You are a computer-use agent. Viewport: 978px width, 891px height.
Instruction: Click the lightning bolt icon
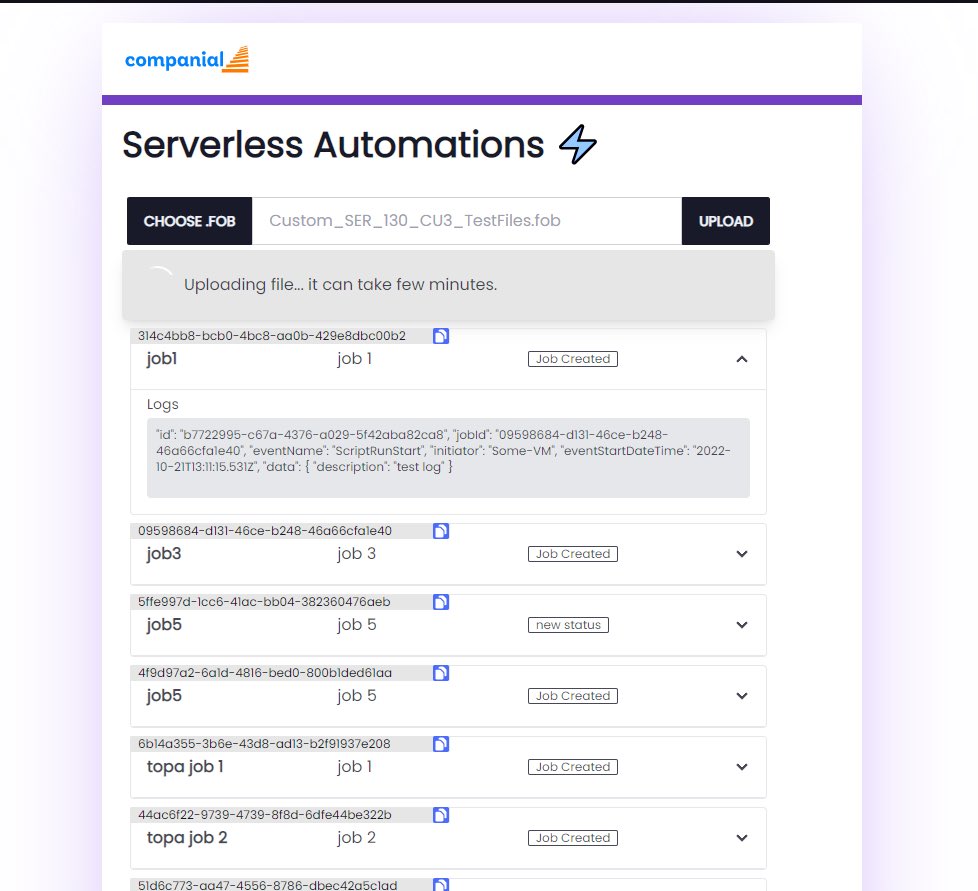click(x=578, y=144)
